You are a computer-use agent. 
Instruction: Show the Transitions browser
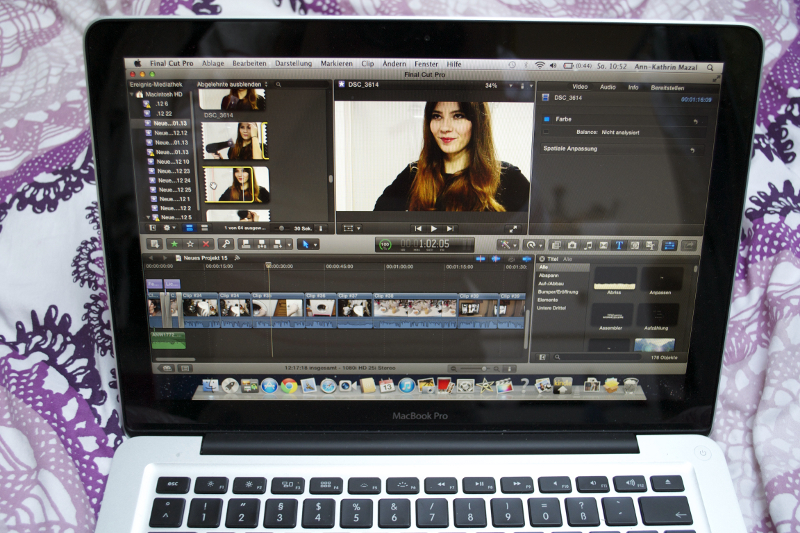pos(604,245)
